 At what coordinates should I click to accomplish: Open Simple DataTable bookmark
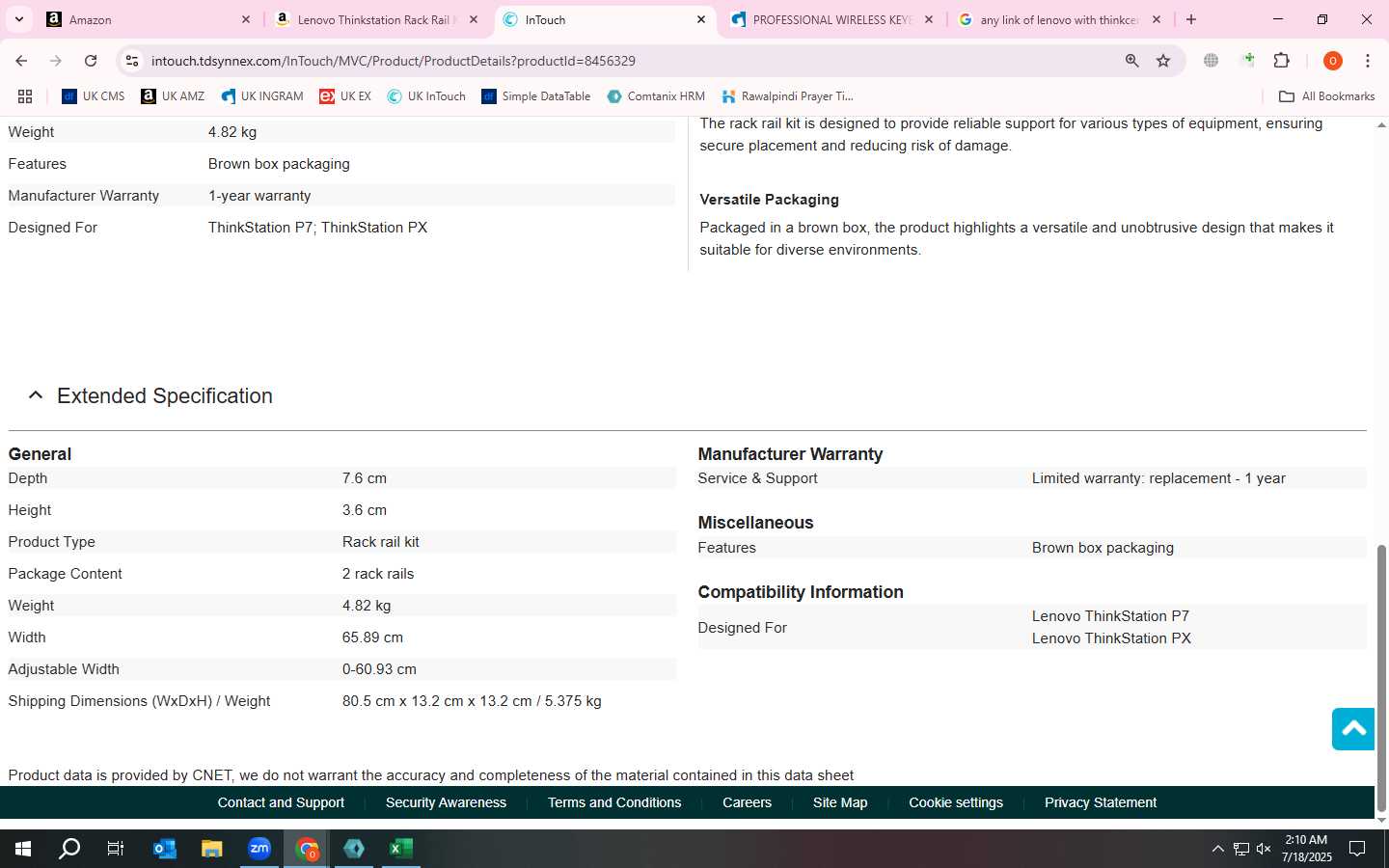pyautogui.click(x=535, y=96)
